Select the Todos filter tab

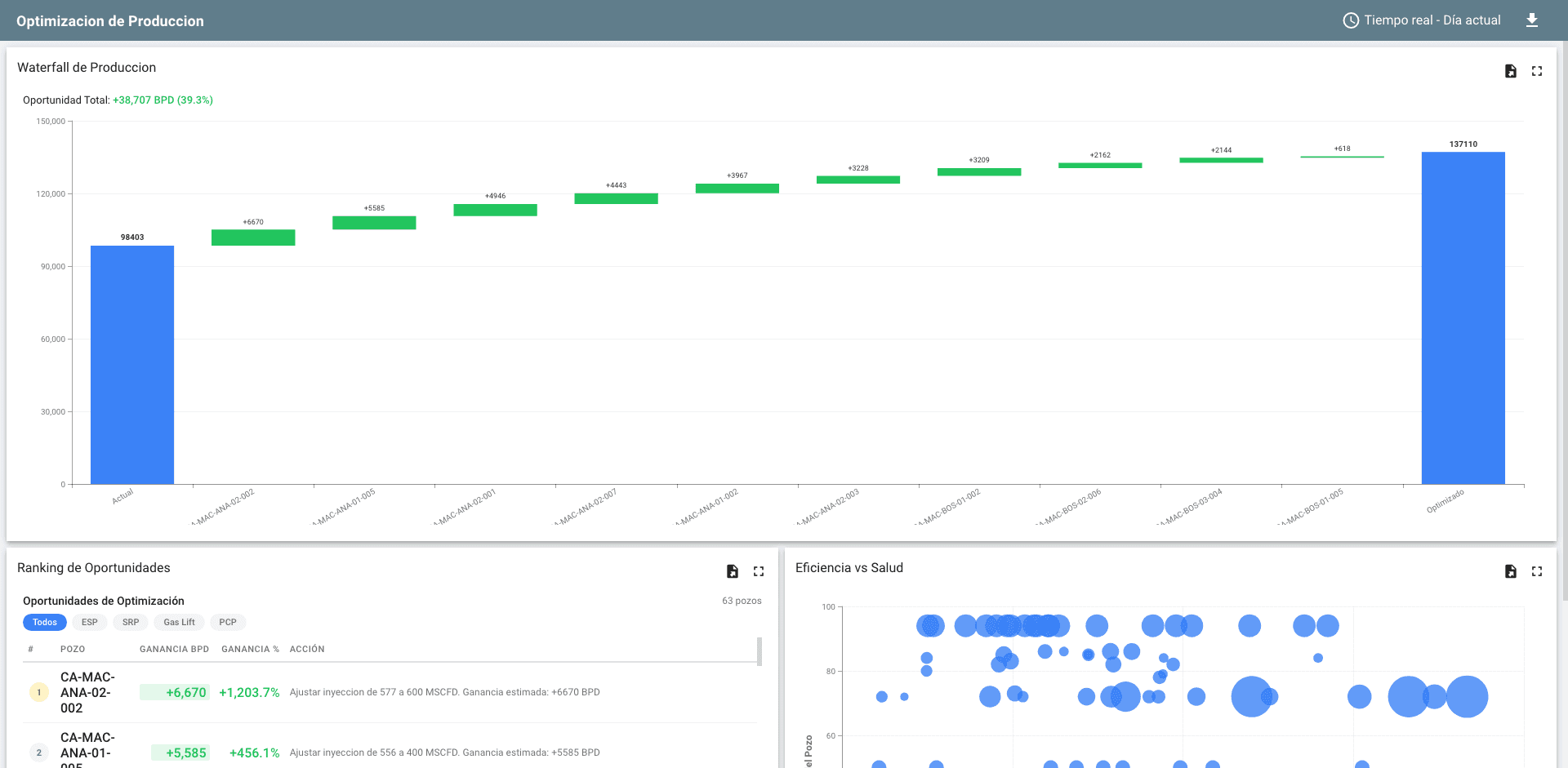(x=44, y=622)
